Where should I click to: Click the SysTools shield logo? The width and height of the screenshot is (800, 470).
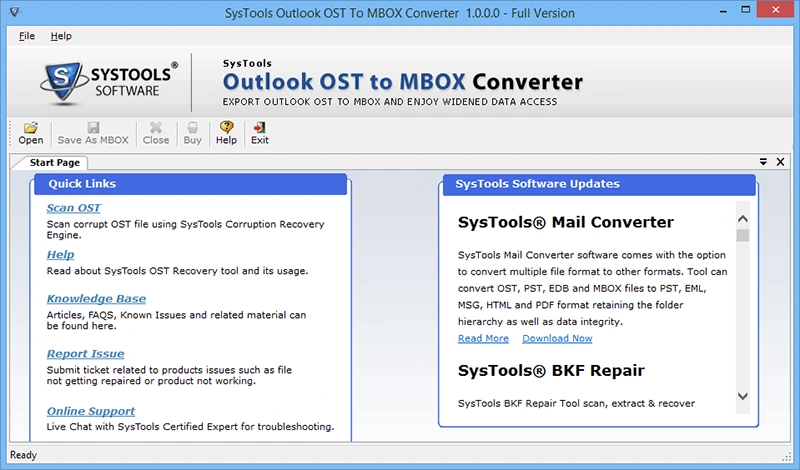click(x=62, y=83)
